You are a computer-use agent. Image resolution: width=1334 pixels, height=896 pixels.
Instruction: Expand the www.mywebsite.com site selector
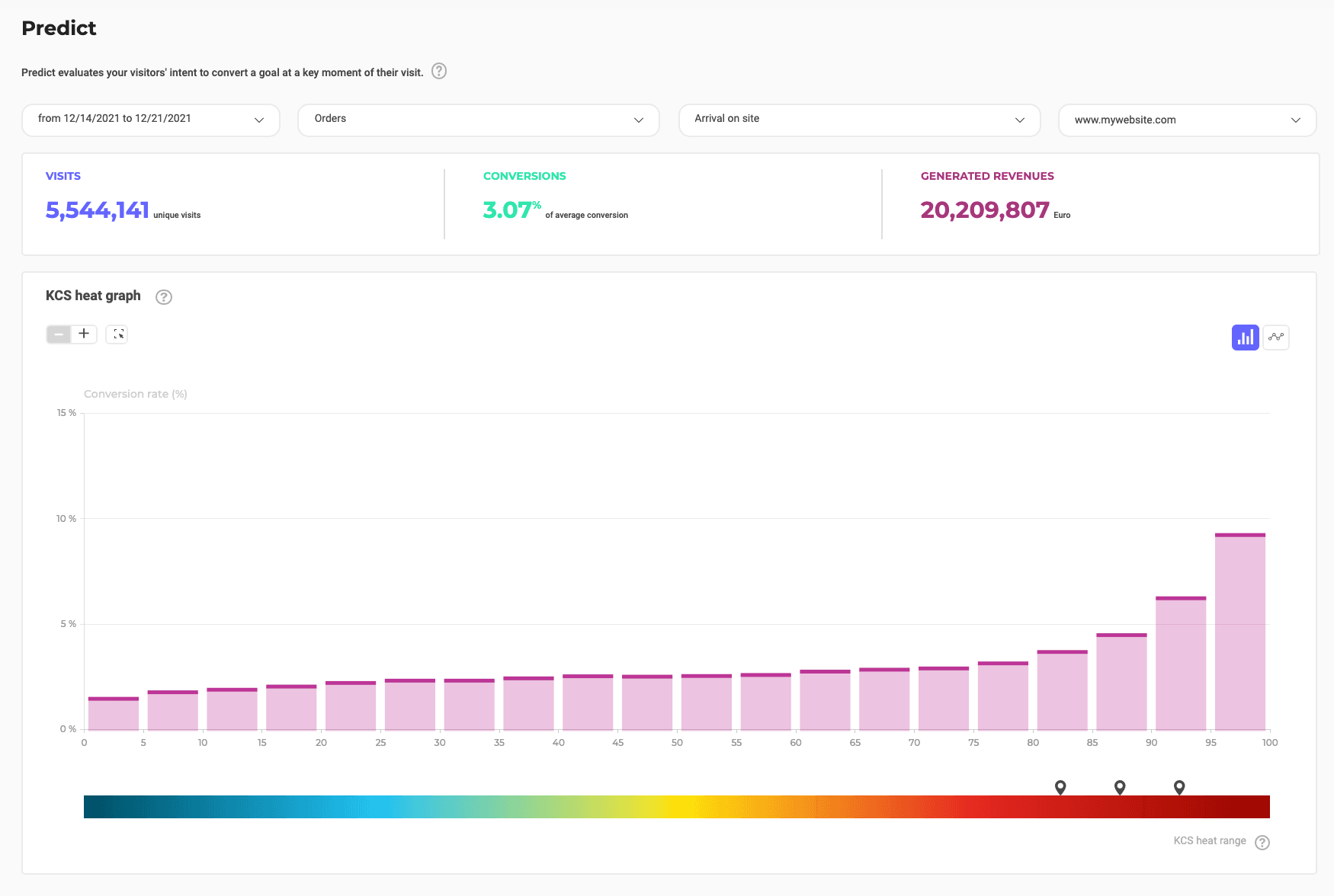(1187, 120)
